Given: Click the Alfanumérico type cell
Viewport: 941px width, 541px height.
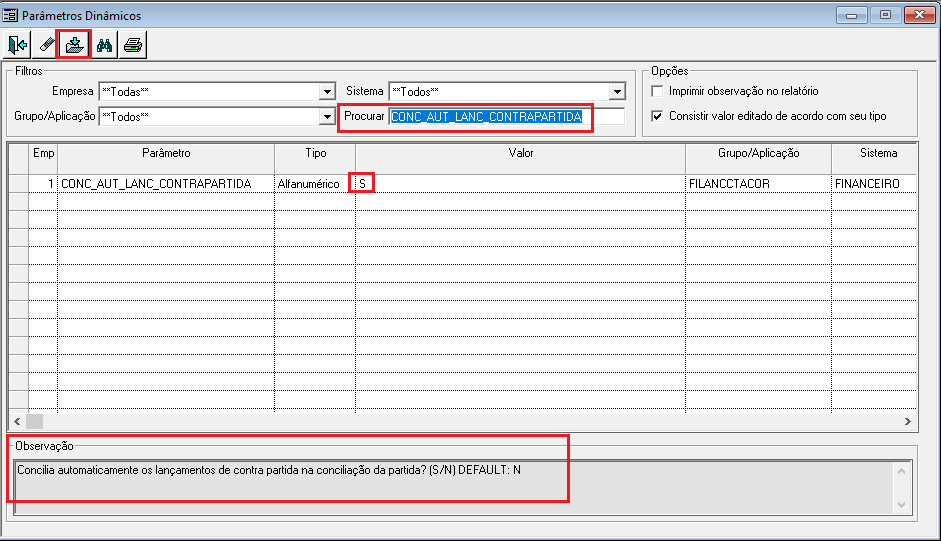Looking at the screenshot, I should (315, 184).
